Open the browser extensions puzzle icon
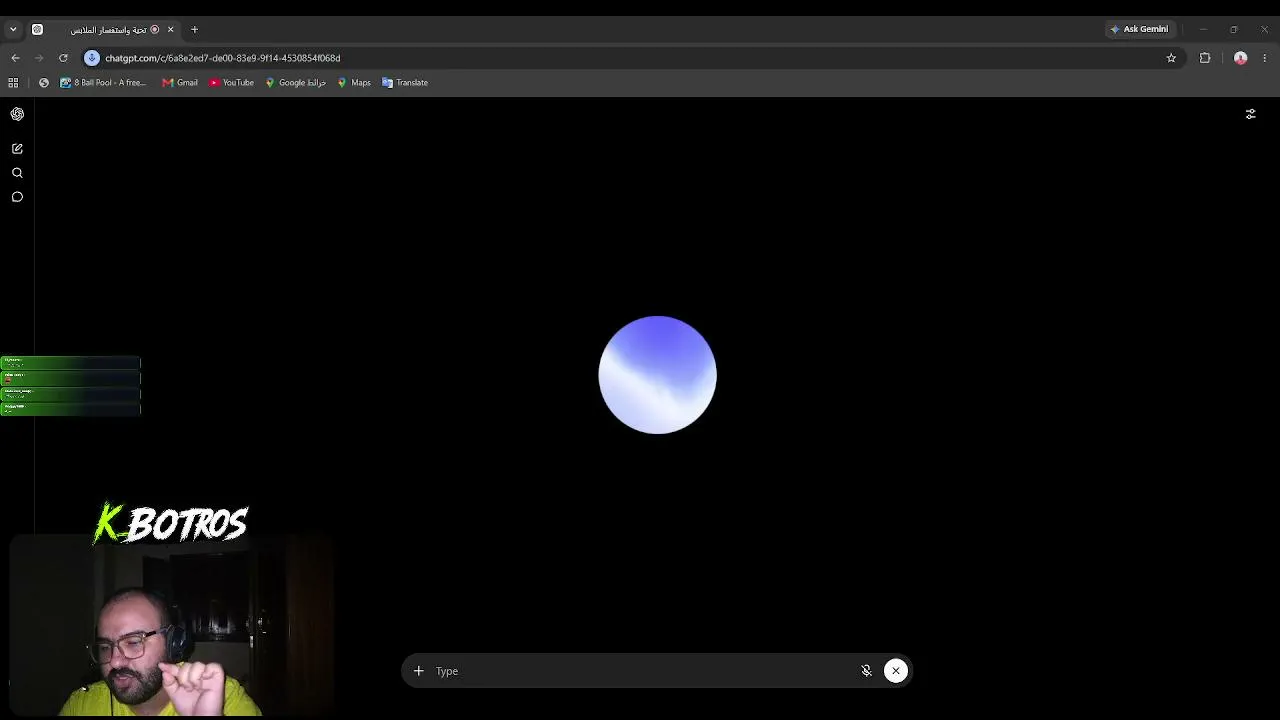The image size is (1280, 720). 1205,58
